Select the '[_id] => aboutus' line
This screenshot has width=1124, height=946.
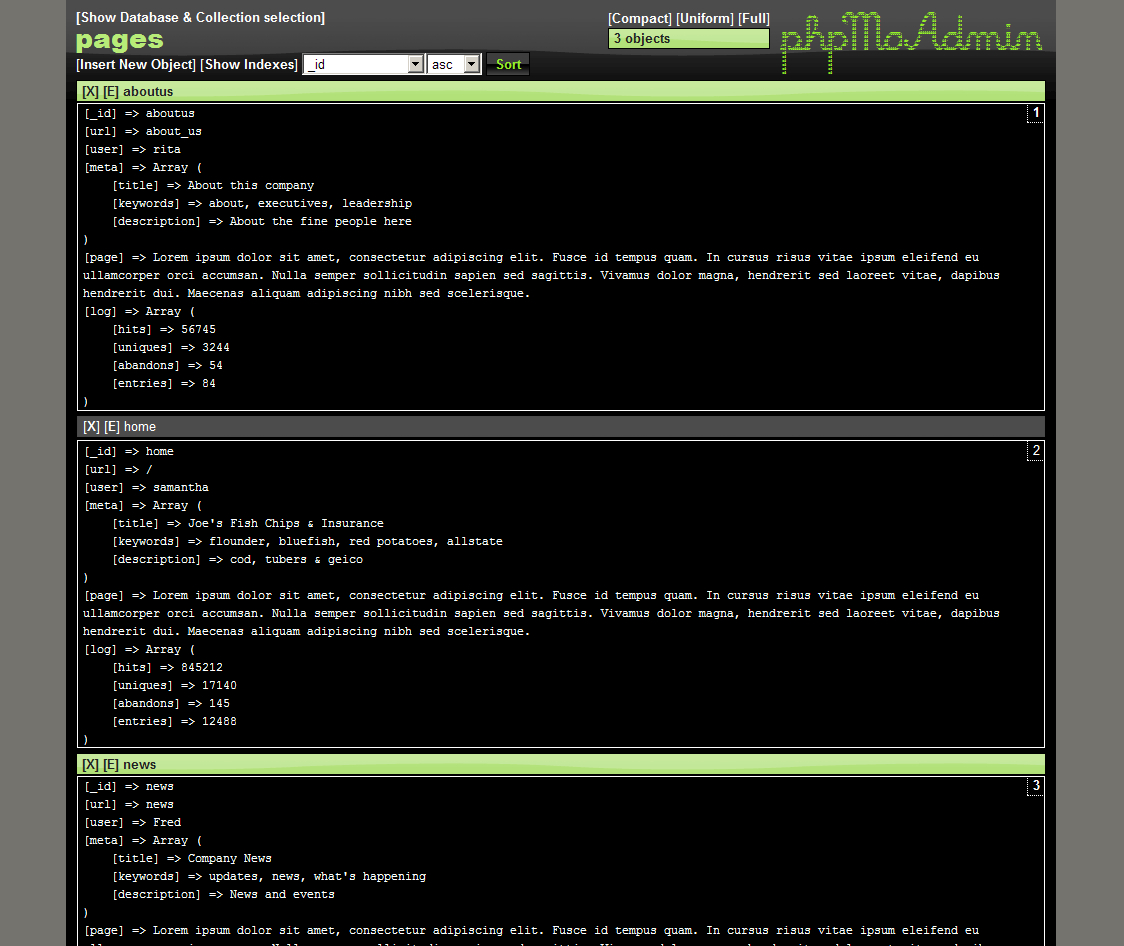(x=139, y=113)
